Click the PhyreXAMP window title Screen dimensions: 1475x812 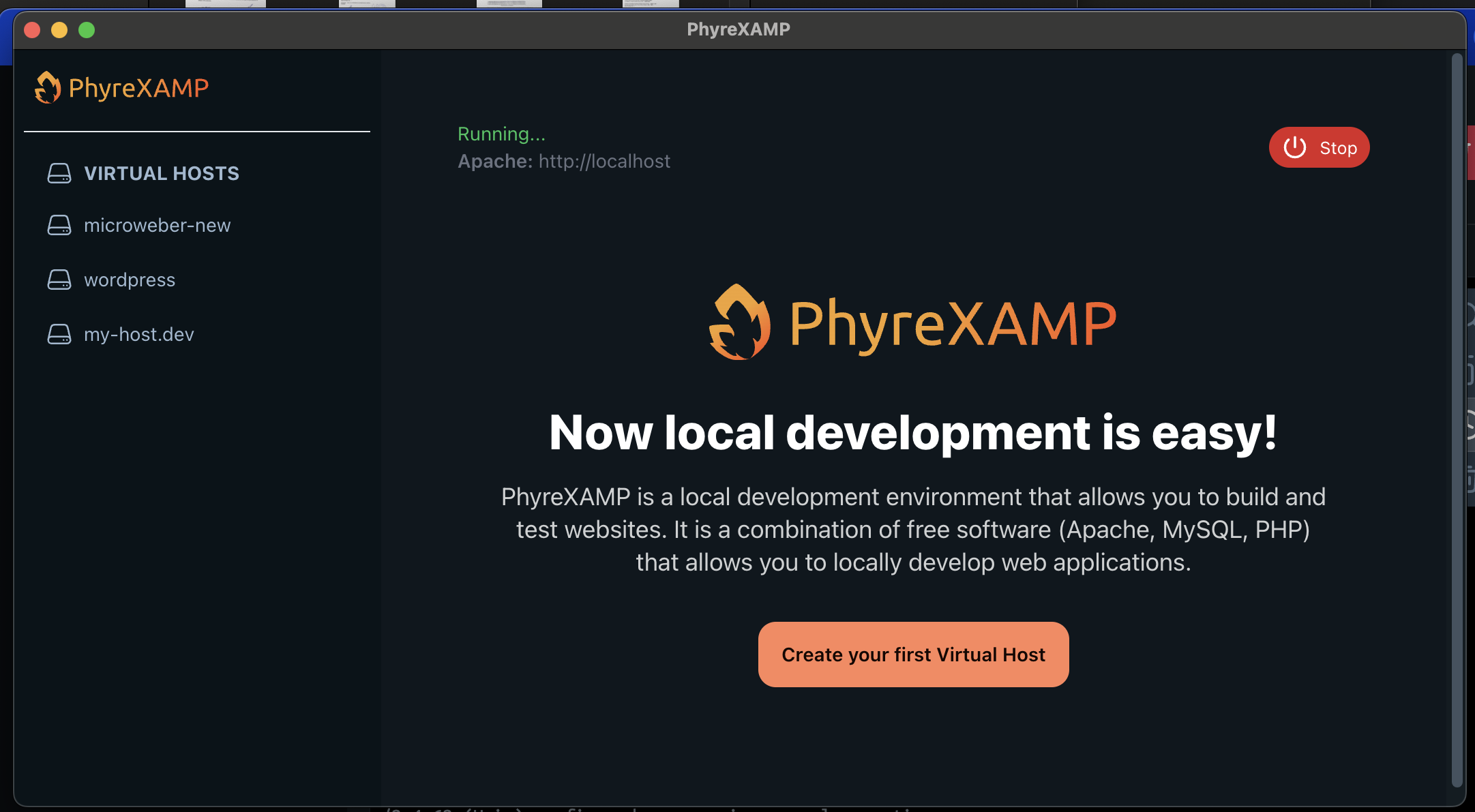click(x=738, y=29)
